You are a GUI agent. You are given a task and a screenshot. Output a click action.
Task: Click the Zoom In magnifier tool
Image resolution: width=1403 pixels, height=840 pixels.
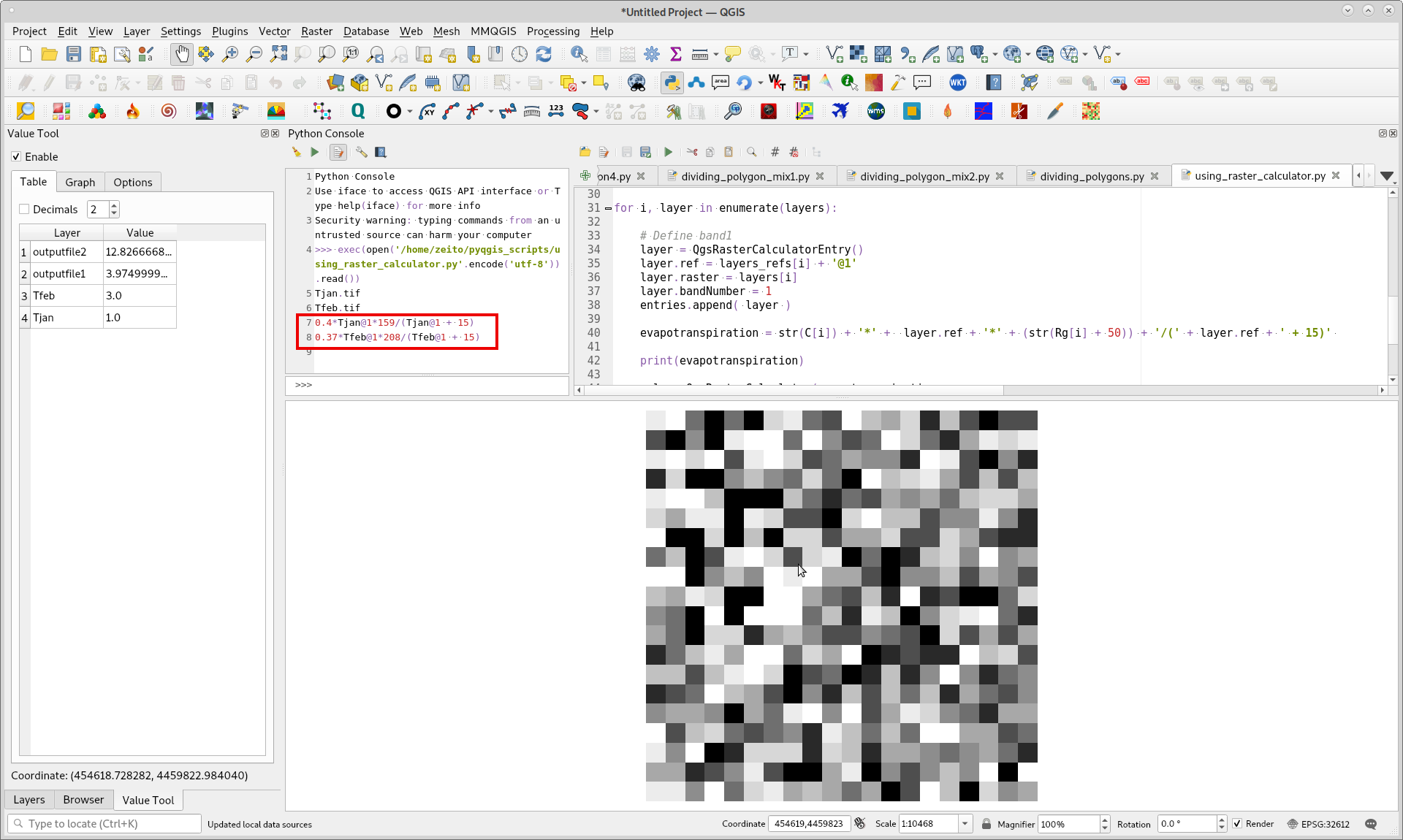point(230,54)
